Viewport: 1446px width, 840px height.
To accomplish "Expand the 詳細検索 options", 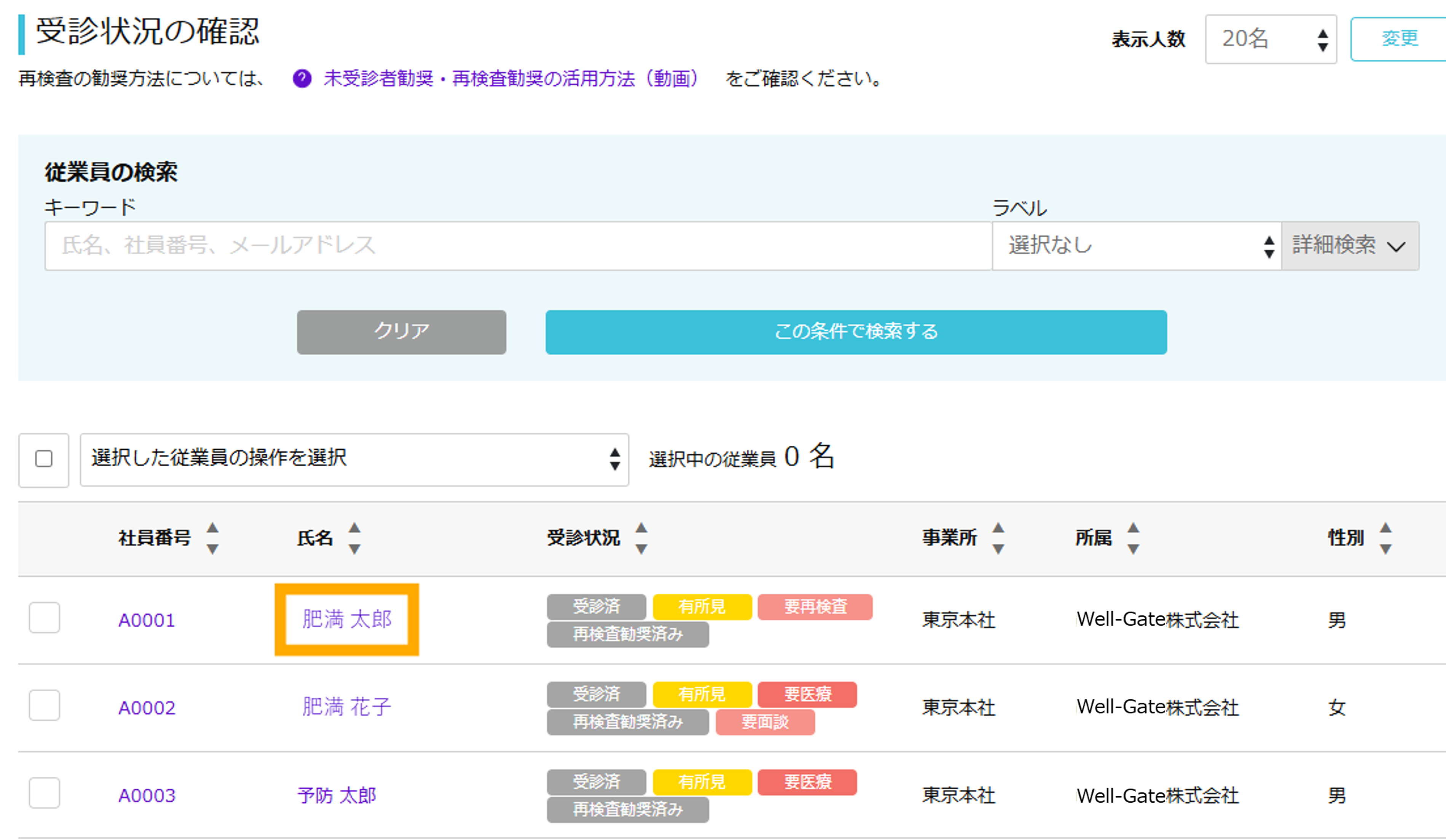I will click(x=1350, y=245).
